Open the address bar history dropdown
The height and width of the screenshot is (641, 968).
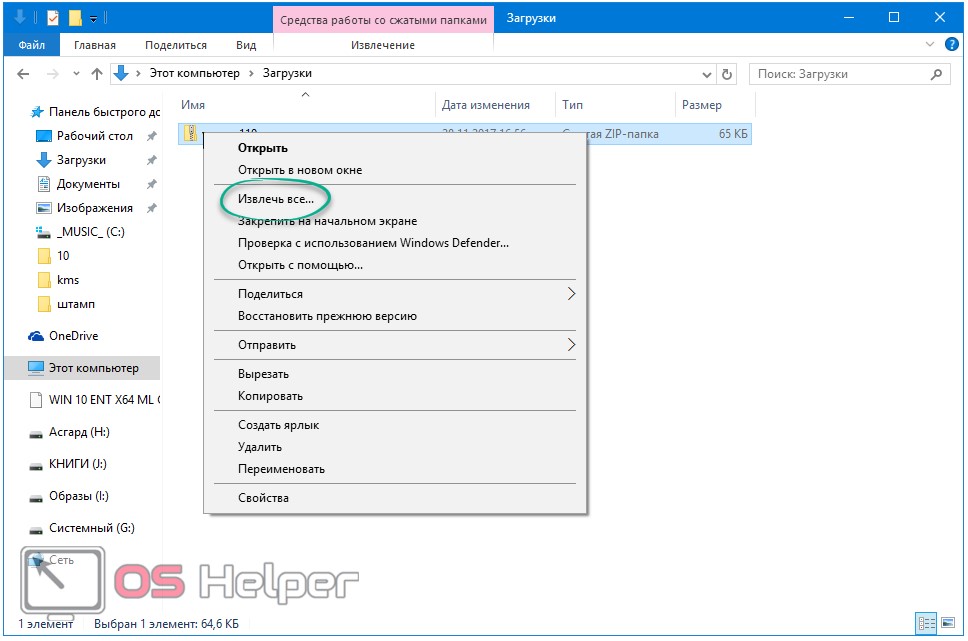point(706,74)
